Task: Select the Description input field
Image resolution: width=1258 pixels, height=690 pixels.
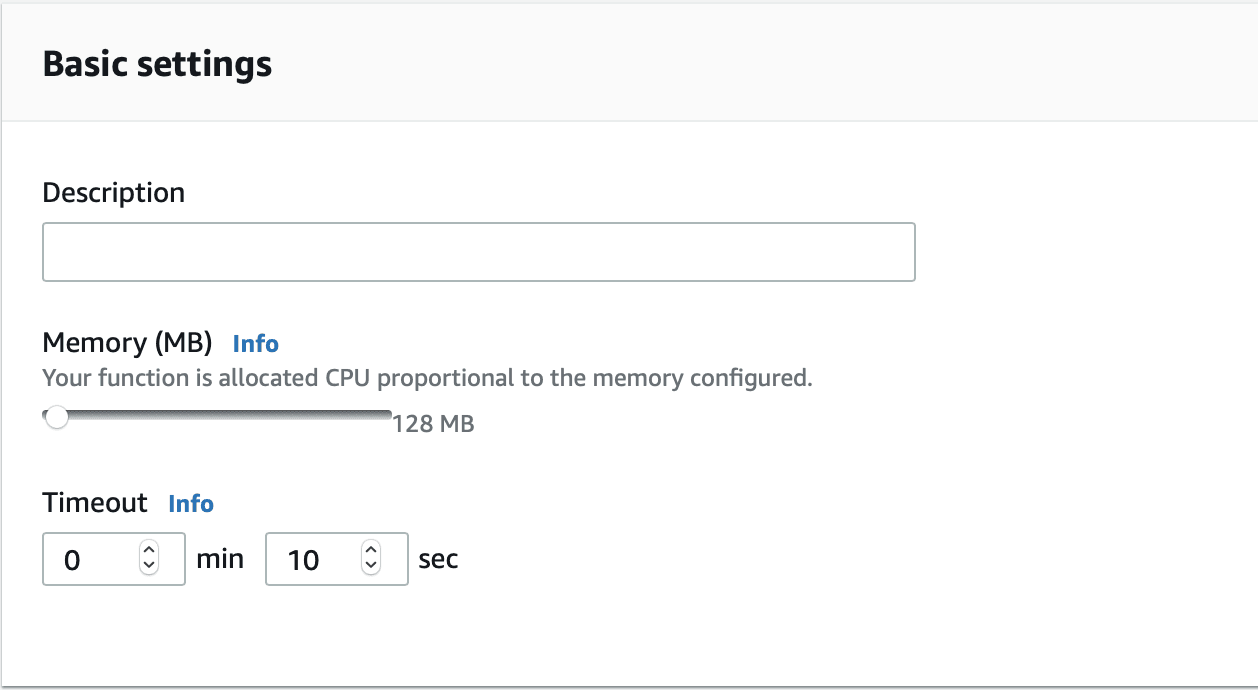Action: [479, 251]
